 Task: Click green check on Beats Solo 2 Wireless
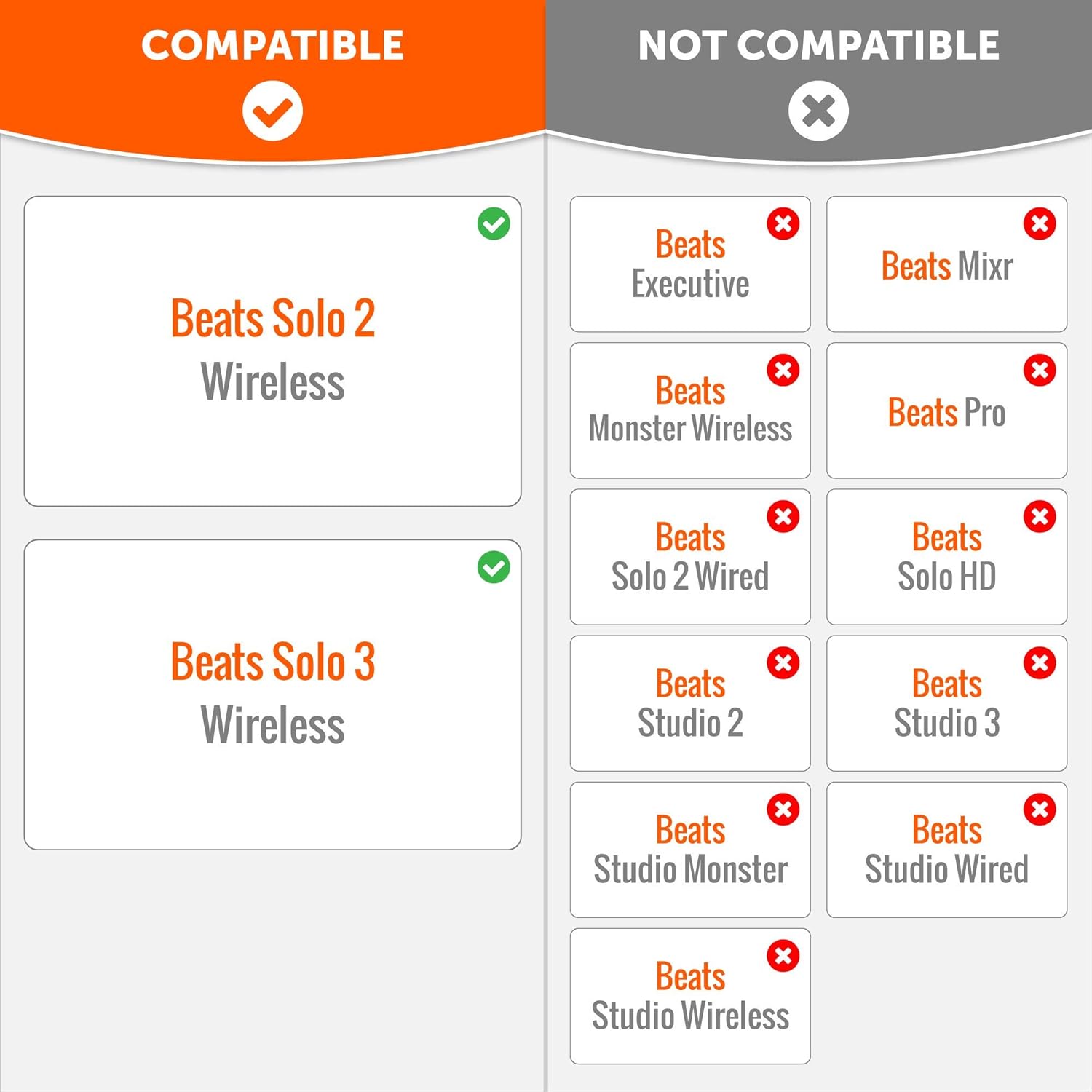point(494,224)
